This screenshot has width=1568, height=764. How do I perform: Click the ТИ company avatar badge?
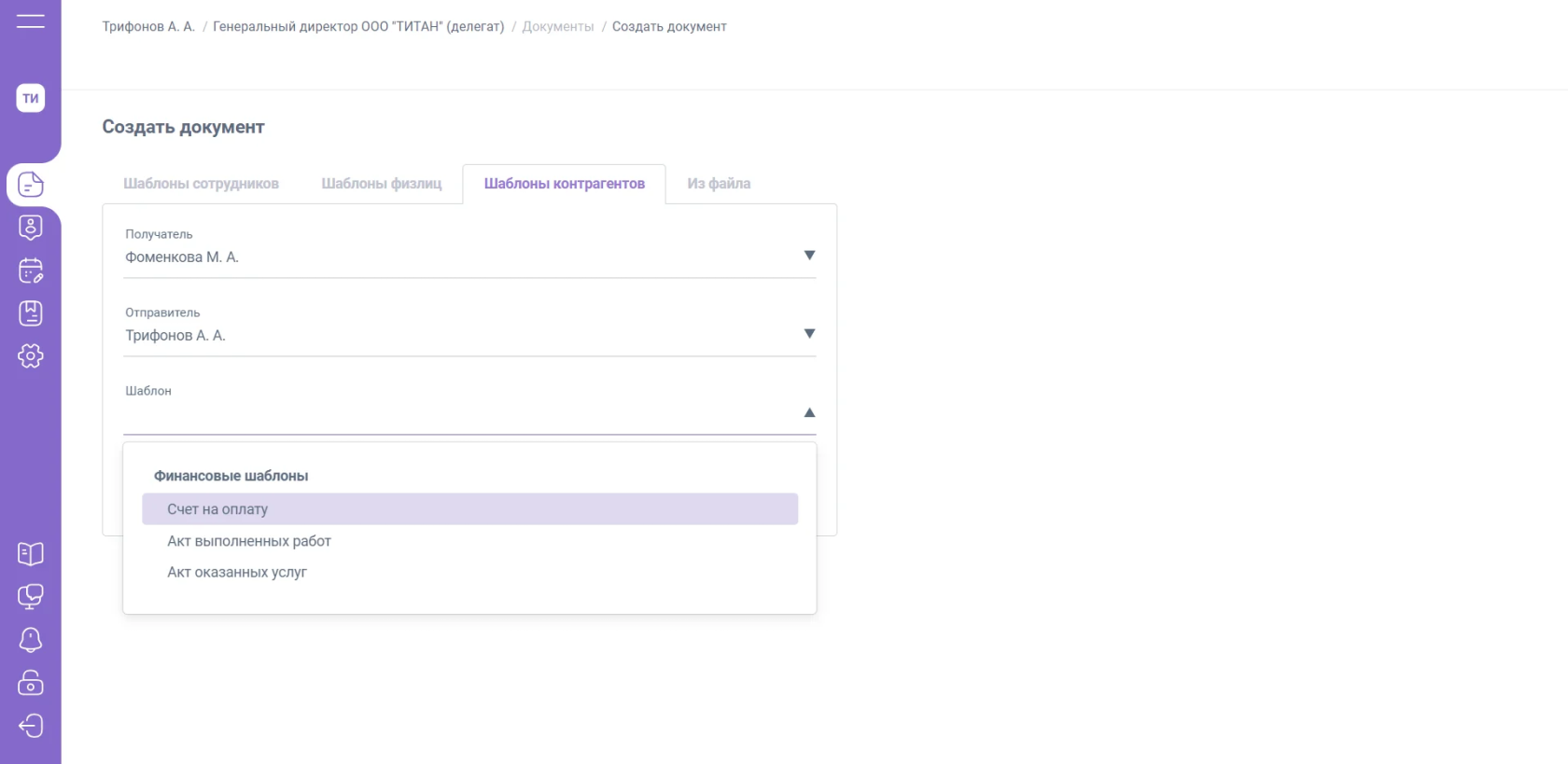(x=31, y=98)
